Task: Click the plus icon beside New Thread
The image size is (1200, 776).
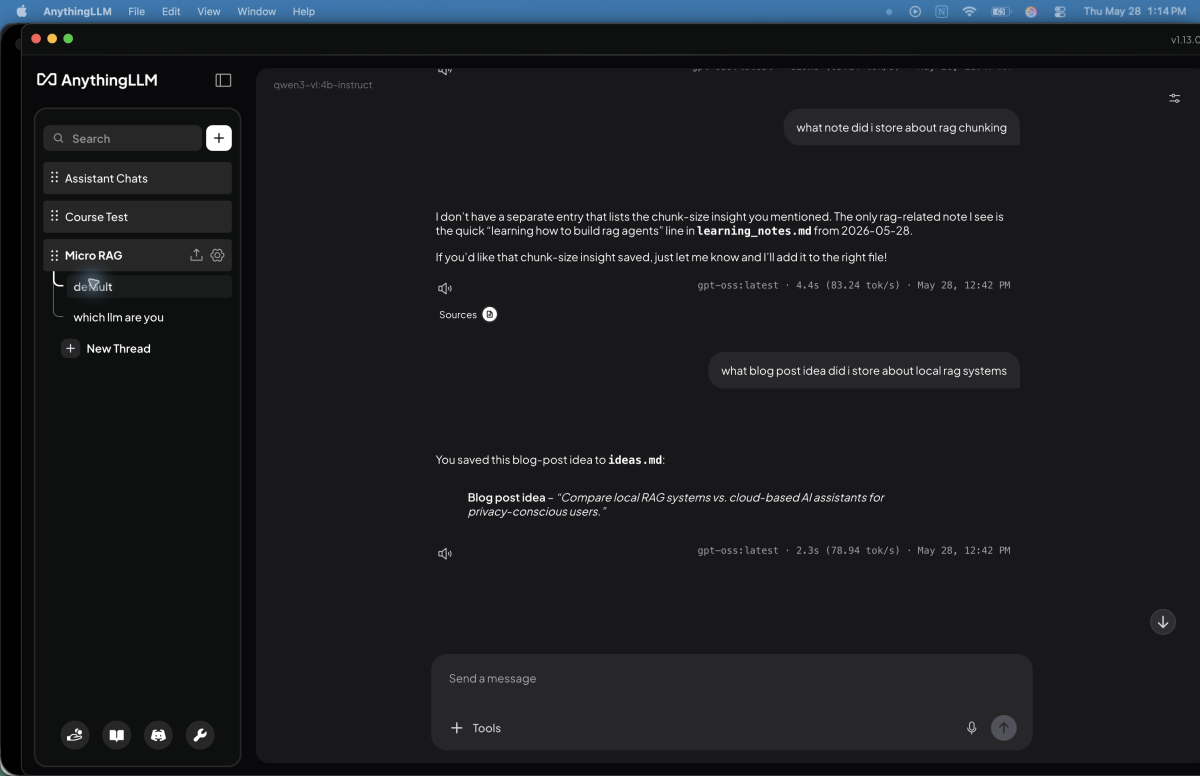Action: tap(70, 348)
